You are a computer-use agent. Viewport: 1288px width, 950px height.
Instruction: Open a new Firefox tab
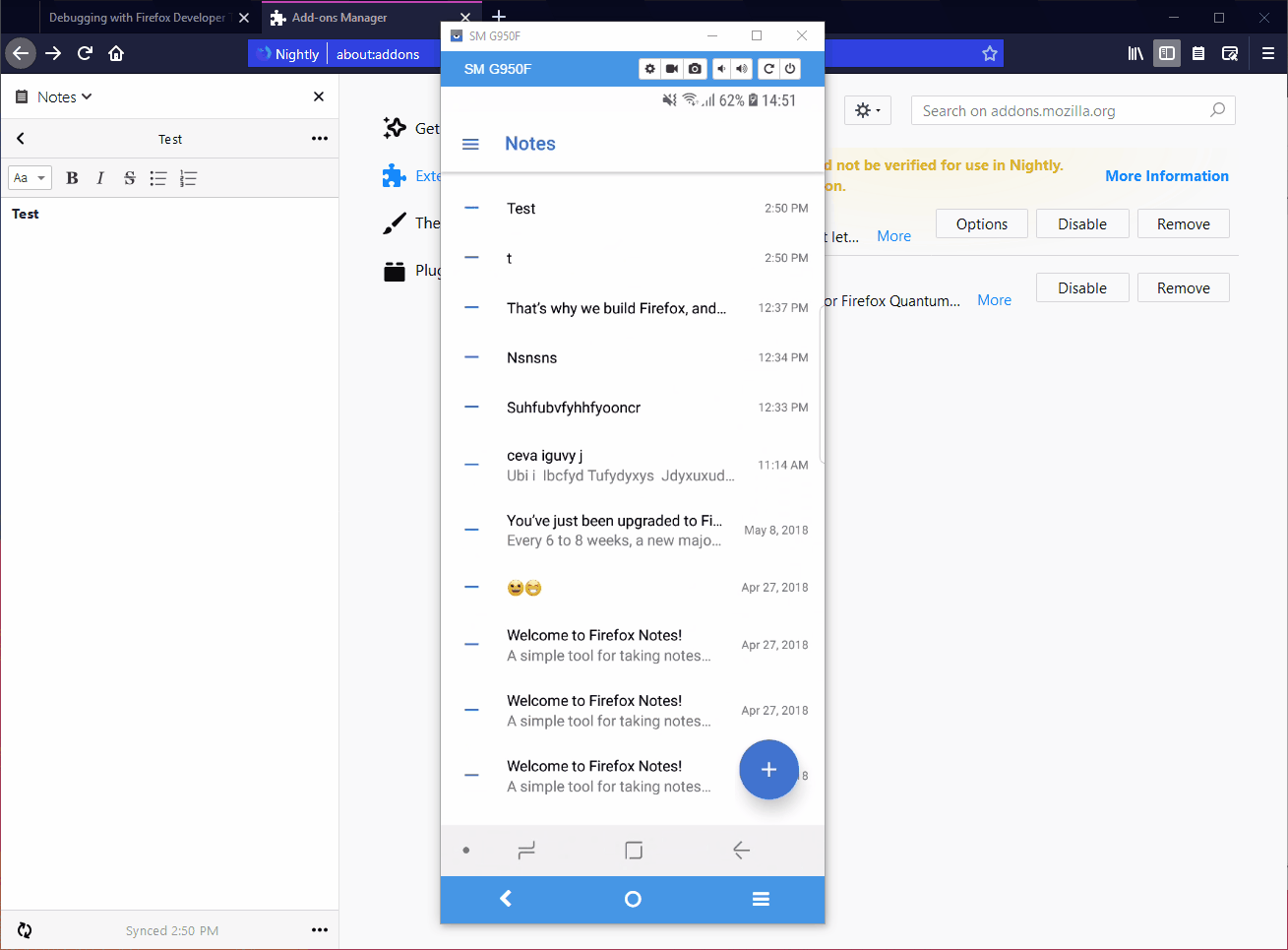[499, 17]
